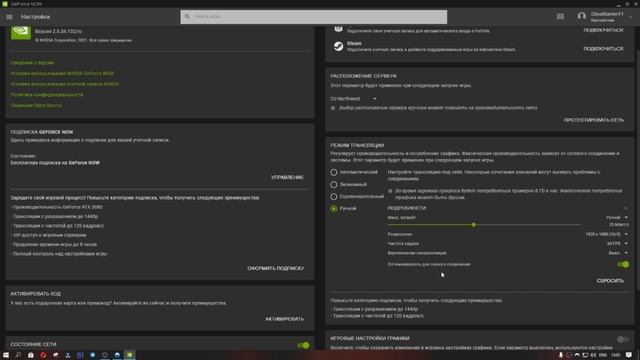This screenshot has height=360, width=640.
Task: Open the Windows action center icon
Action: [629, 355]
